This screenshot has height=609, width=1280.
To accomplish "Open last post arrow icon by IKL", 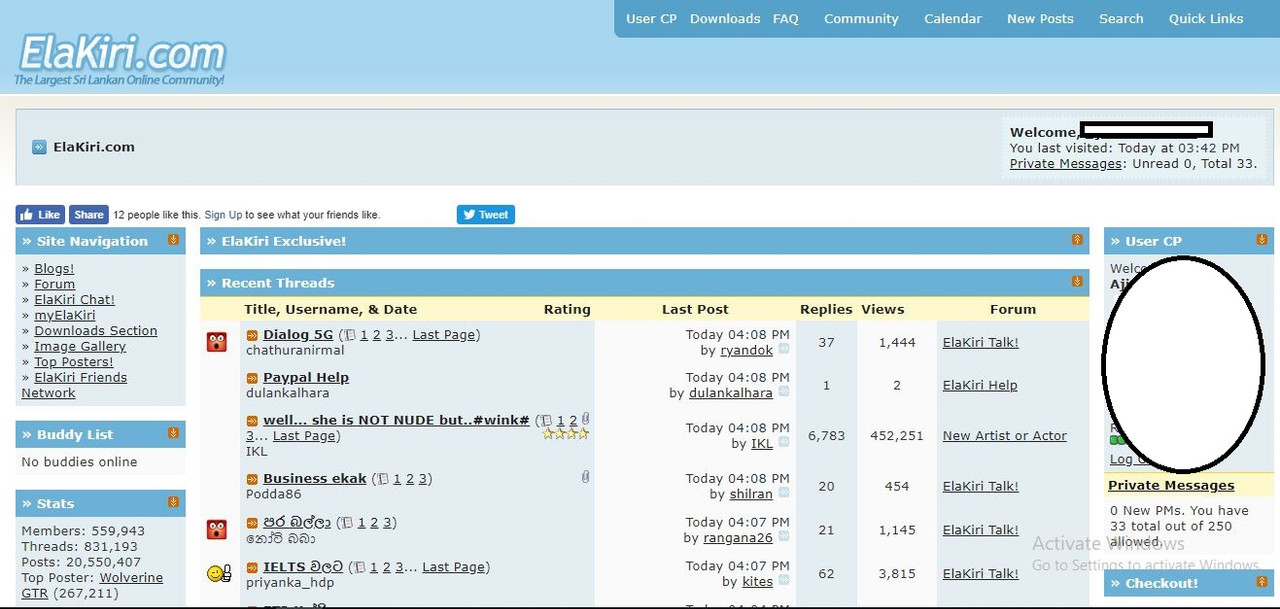I will point(784,443).
